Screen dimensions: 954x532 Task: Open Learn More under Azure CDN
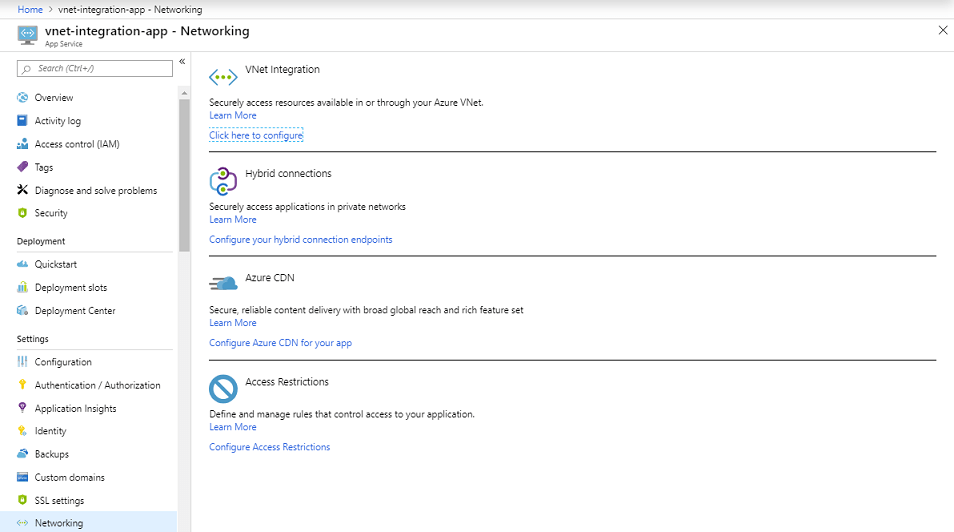coord(233,323)
